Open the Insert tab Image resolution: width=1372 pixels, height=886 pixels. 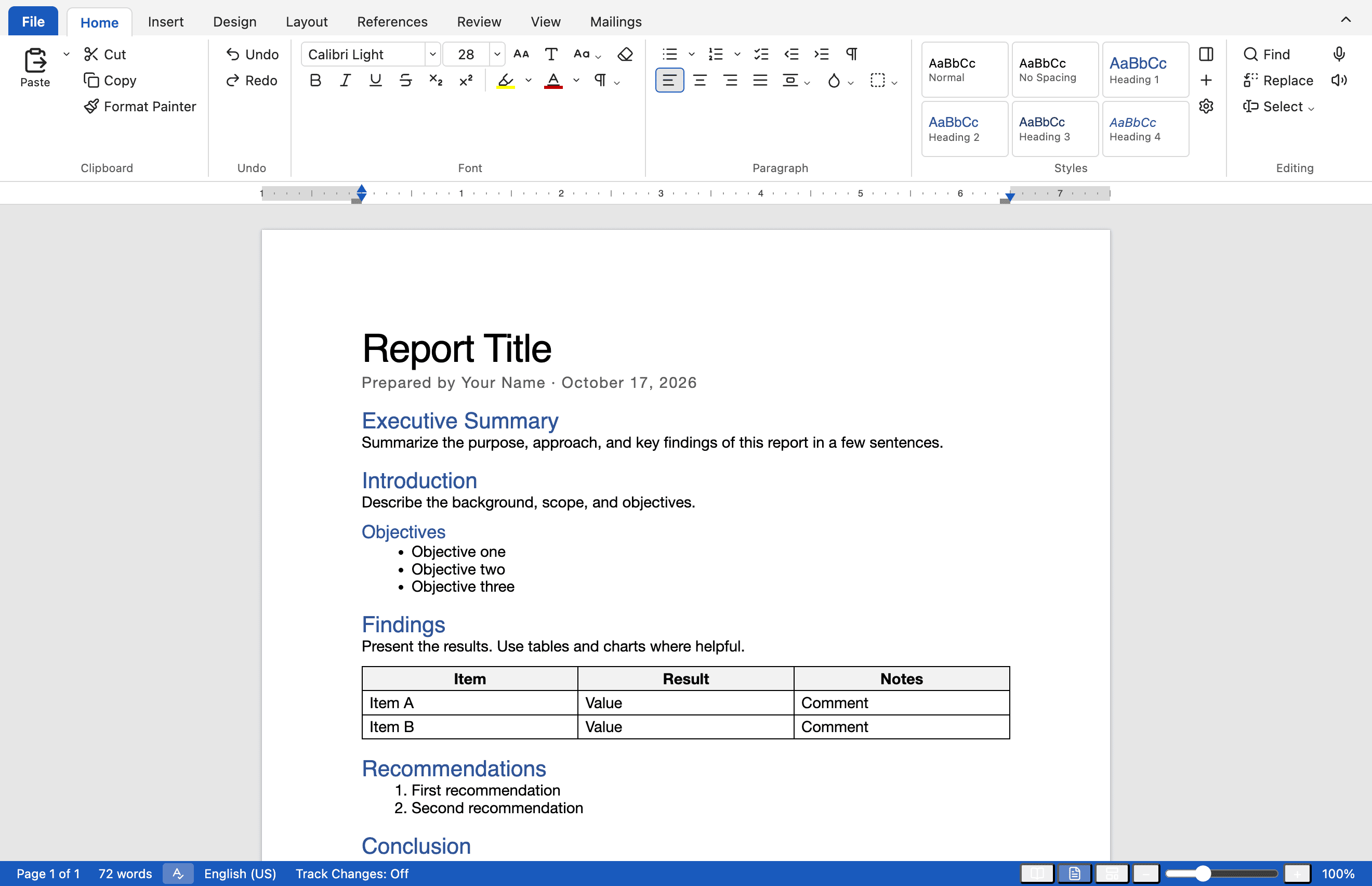pos(166,22)
